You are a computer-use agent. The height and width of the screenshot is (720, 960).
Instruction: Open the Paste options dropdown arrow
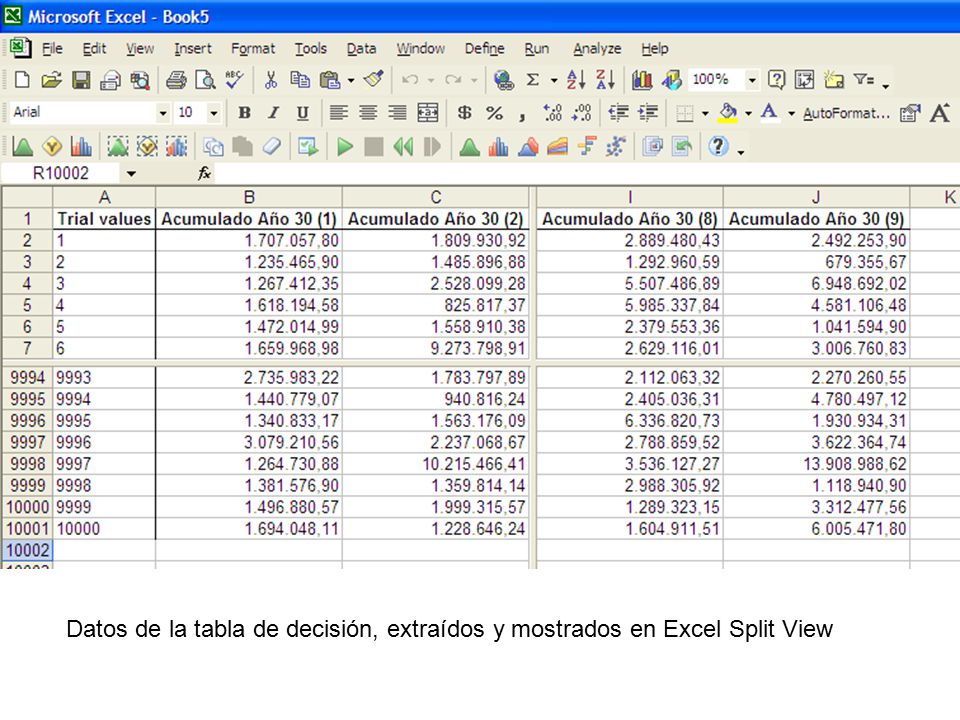tap(351, 80)
